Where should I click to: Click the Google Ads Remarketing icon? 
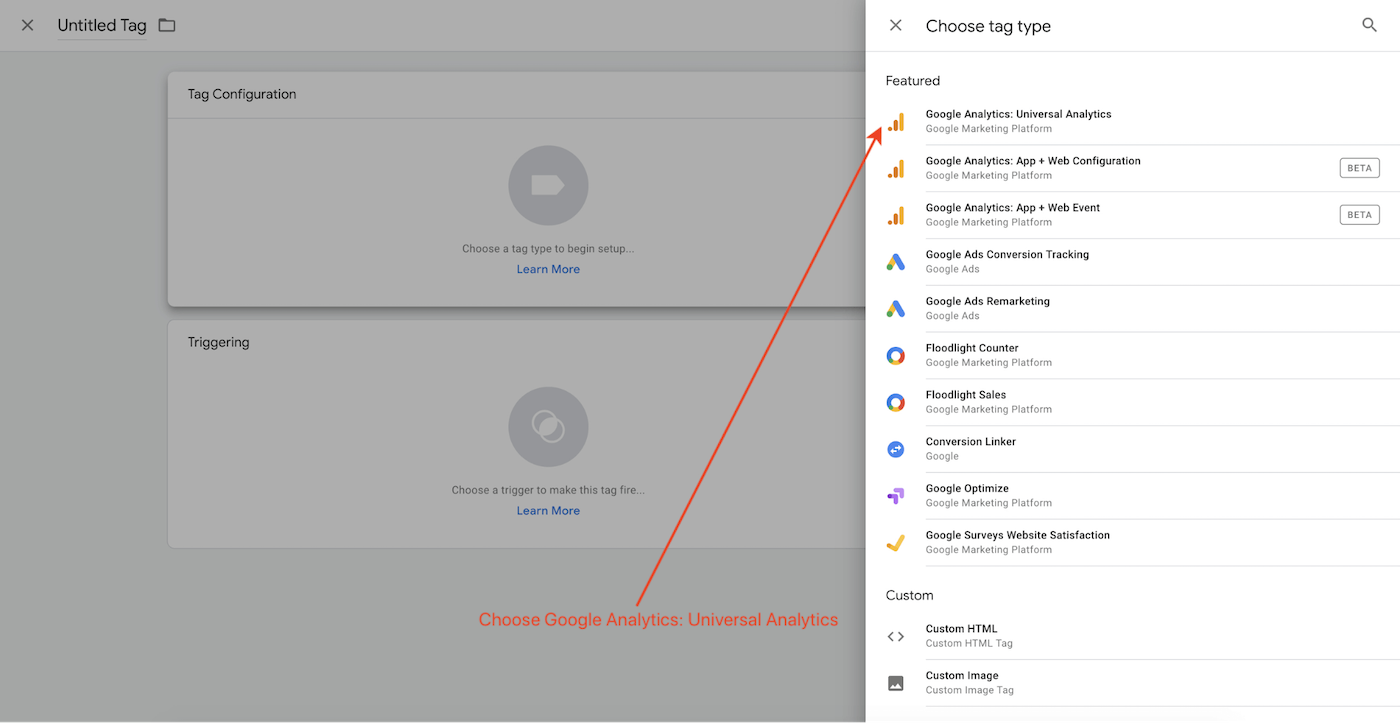(896, 309)
